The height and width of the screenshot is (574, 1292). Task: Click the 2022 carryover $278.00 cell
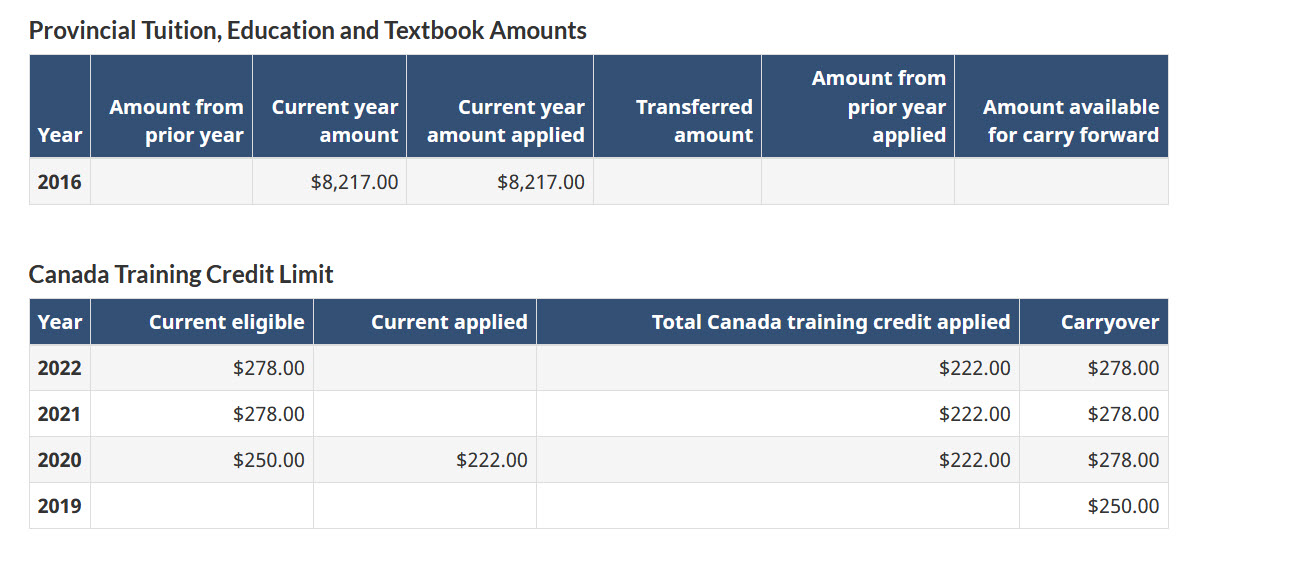pos(1094,368)
